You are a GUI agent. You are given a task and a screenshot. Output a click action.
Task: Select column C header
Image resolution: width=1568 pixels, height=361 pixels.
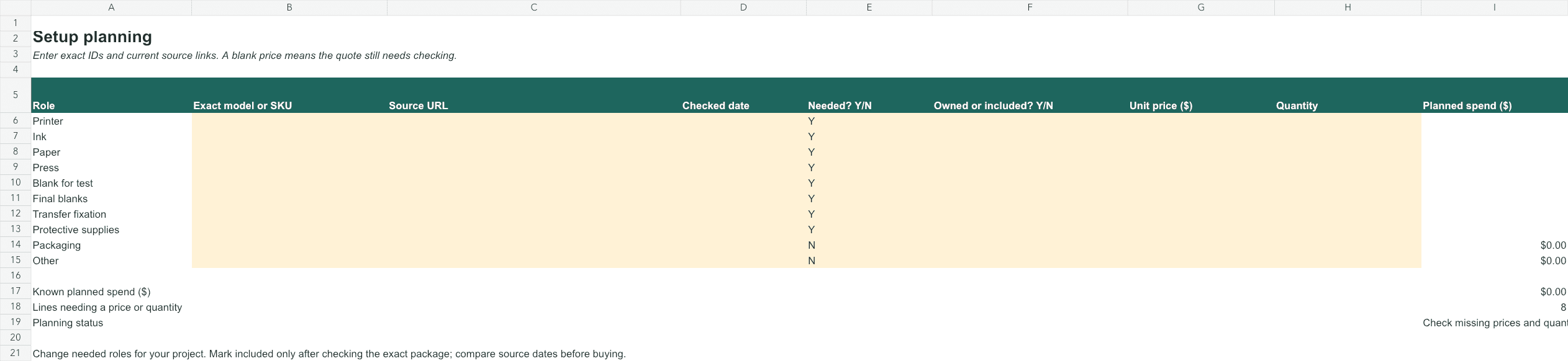(534, 7)
